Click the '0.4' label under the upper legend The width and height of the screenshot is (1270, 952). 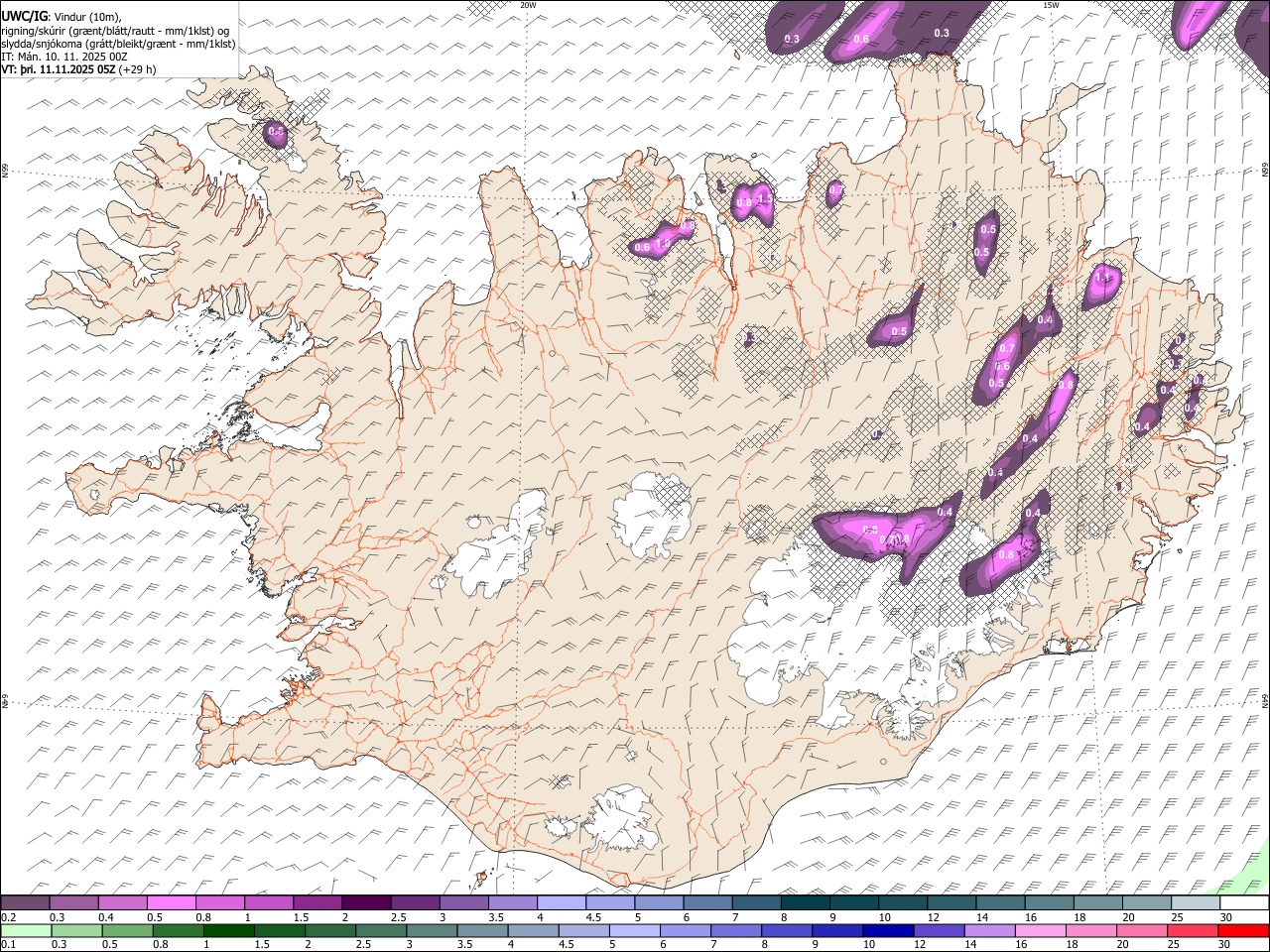[105, 917]
